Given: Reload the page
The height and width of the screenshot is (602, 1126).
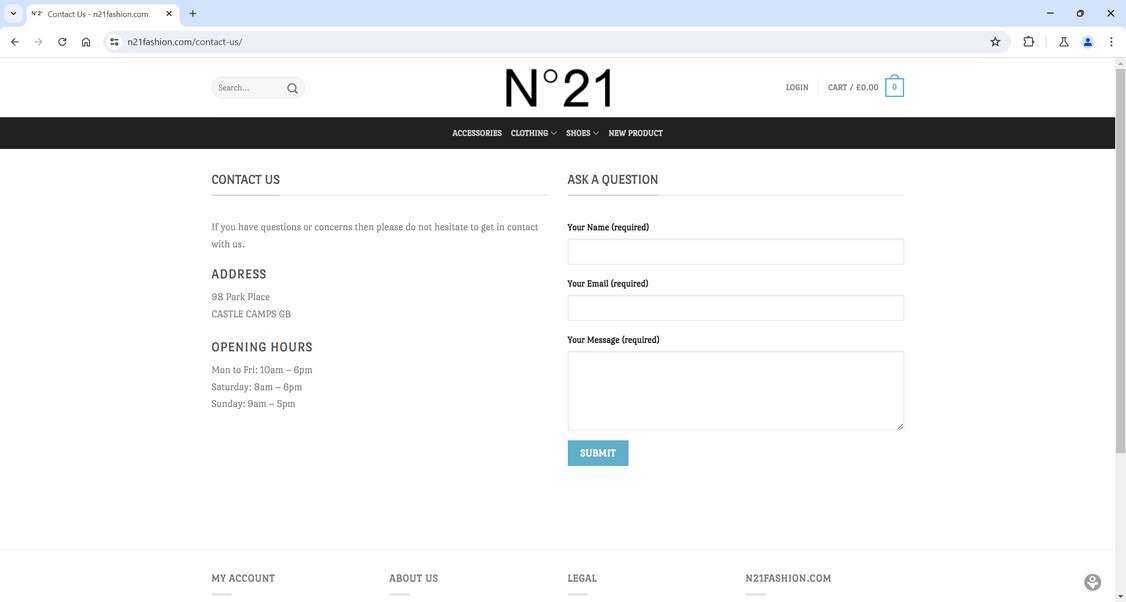Looking at the screenshot, I should tap(62, 42).
